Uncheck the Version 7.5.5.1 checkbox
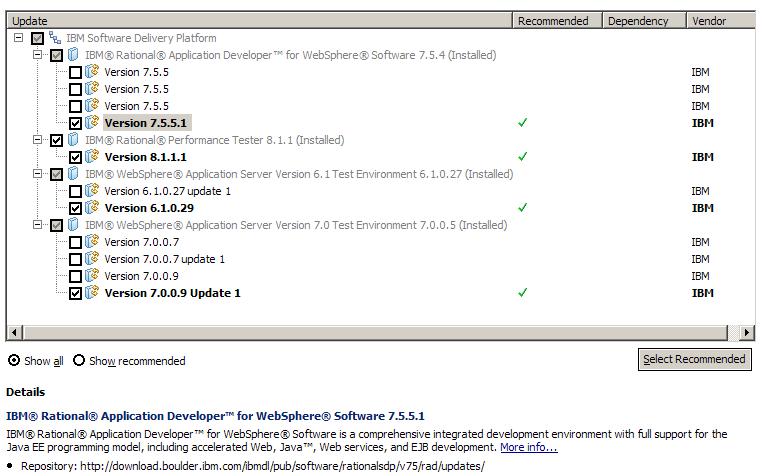765x476 pixels. coord(75,123)
